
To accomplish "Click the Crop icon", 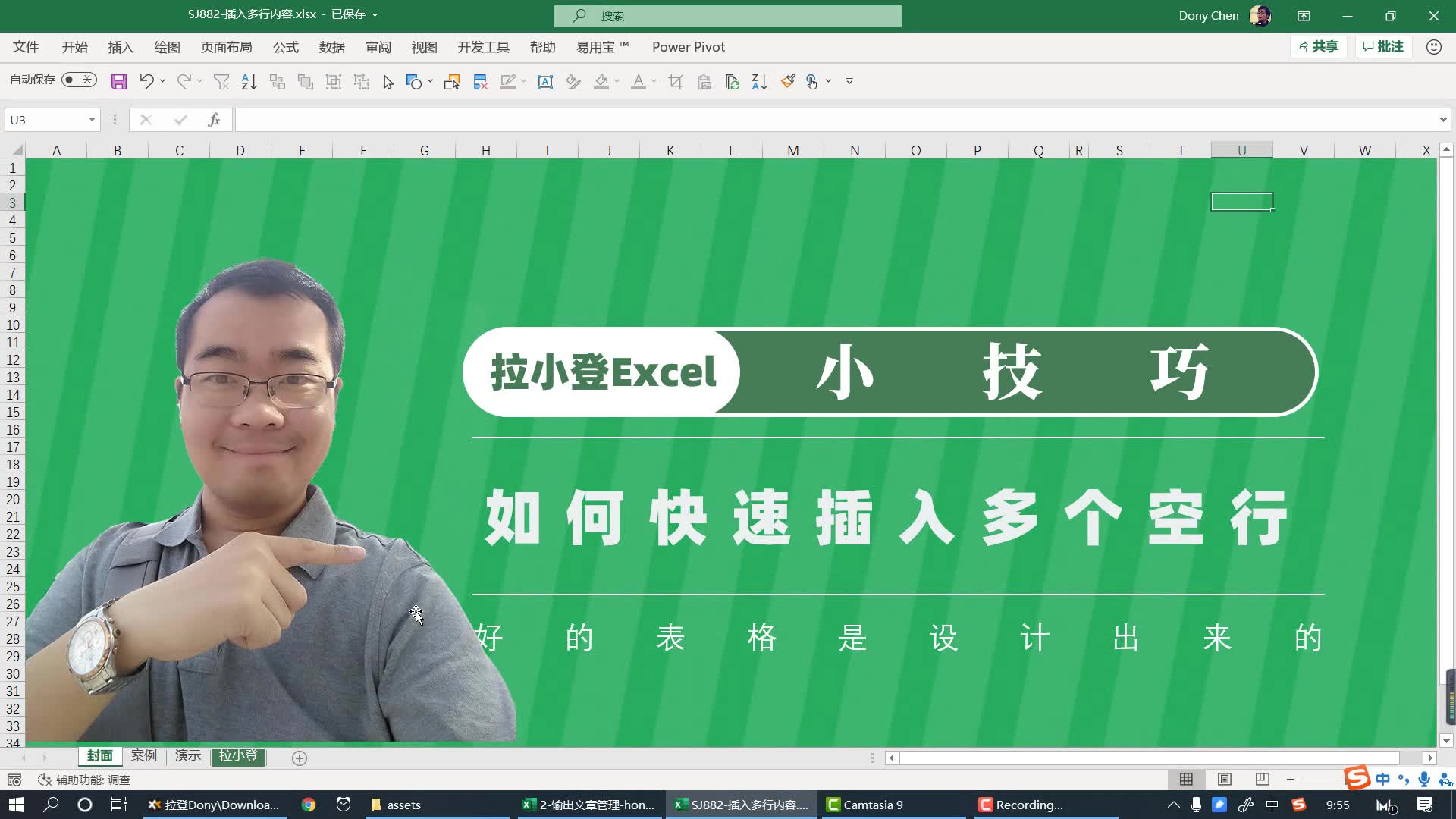I will tap(676, 82).
